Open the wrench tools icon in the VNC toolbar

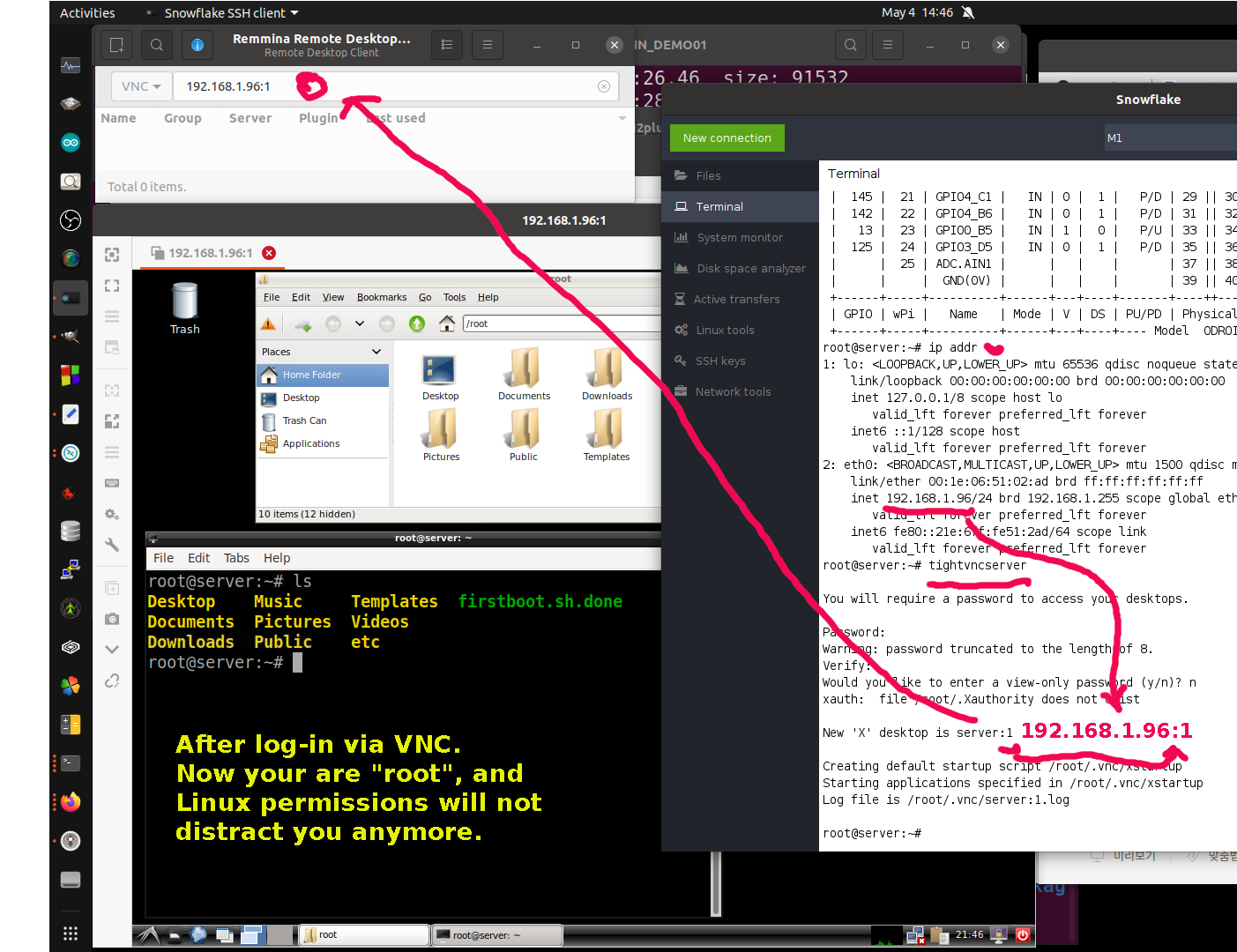(x=112, y=545)
